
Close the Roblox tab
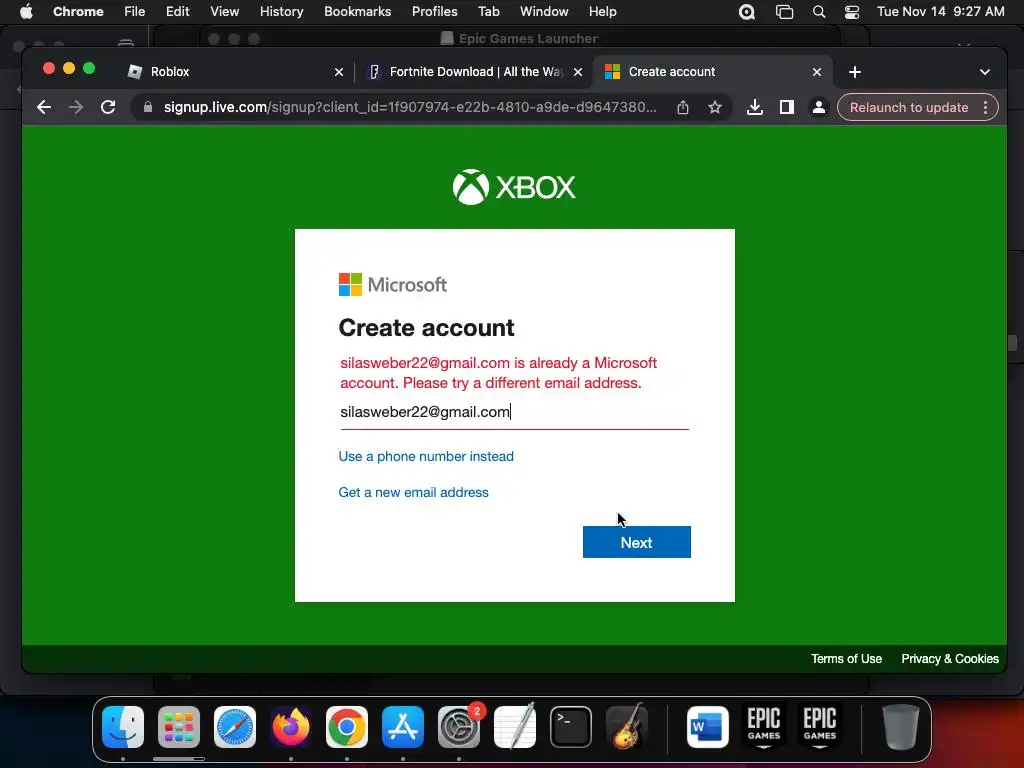339,72
